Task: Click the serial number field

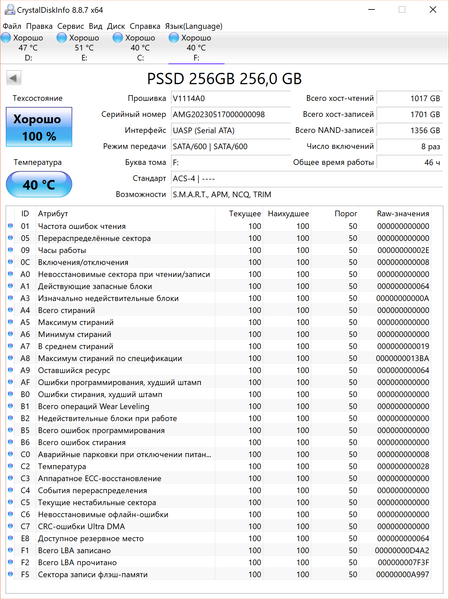Action: click(231, 115)
